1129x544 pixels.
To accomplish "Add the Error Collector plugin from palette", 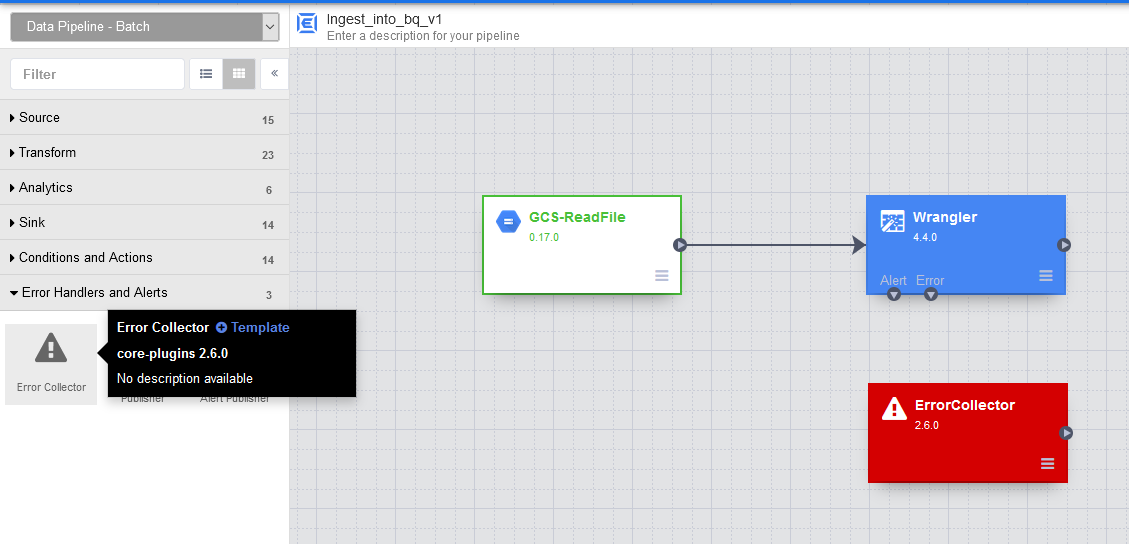I will coord(51,364).
